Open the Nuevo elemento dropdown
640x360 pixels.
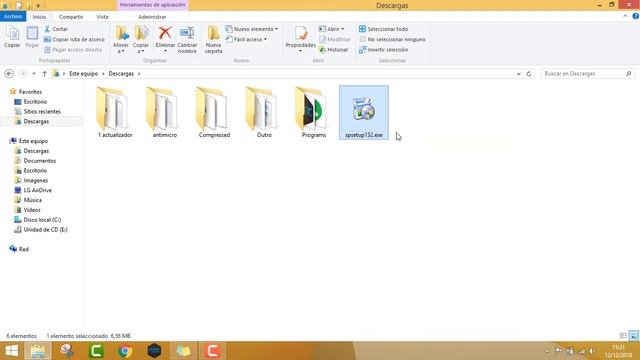[x=252, y=29]
